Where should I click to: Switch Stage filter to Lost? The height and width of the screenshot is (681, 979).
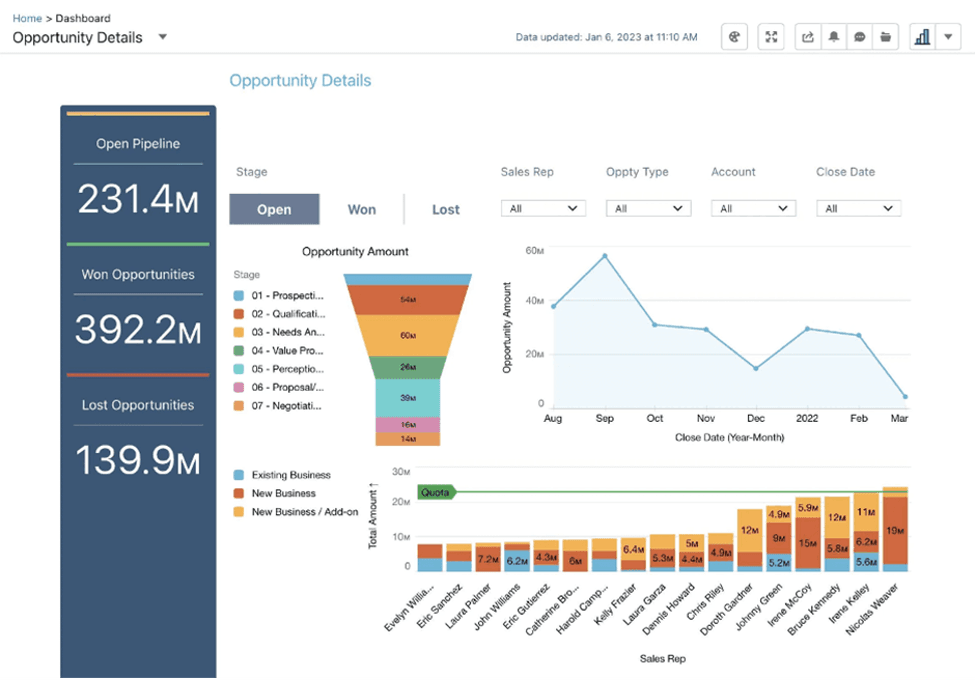coord(445,209)
